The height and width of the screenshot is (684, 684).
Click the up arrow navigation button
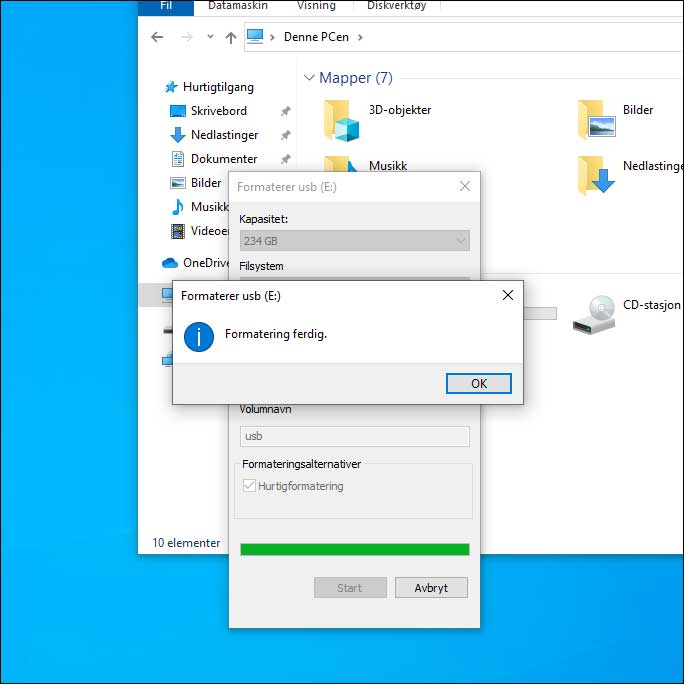(x=231, y=37)
